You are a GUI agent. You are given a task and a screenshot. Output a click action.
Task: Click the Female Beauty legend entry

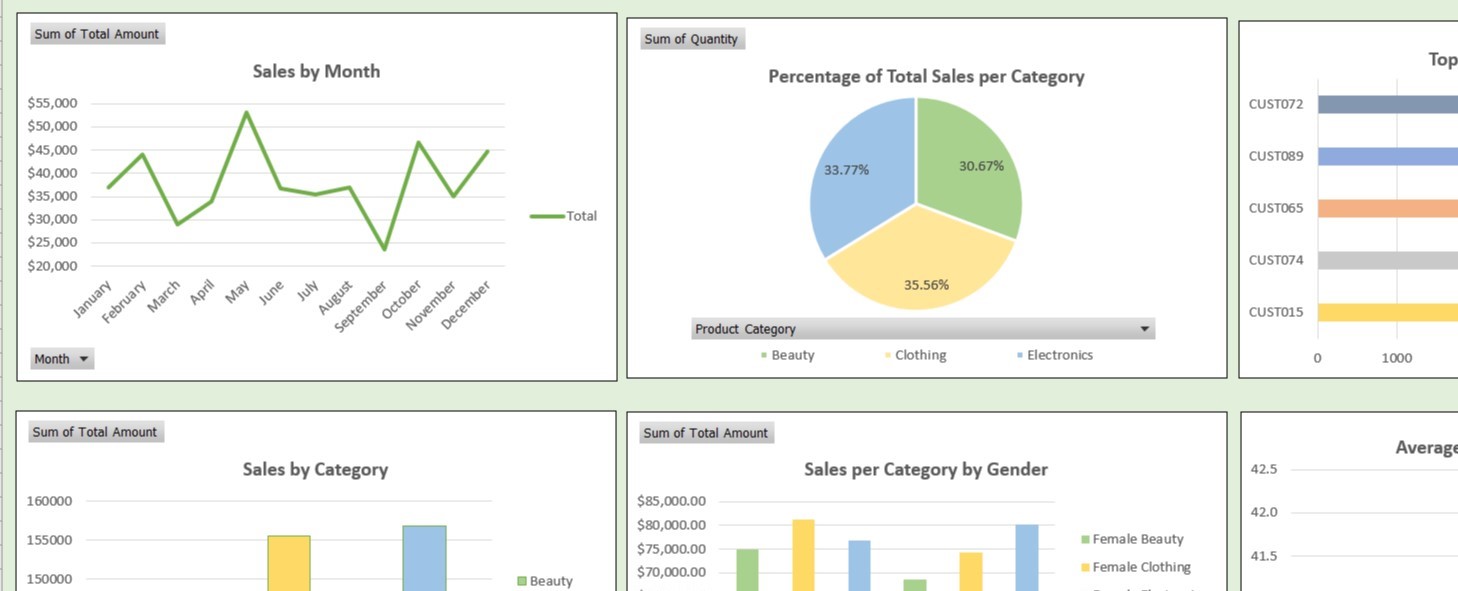1133,539
